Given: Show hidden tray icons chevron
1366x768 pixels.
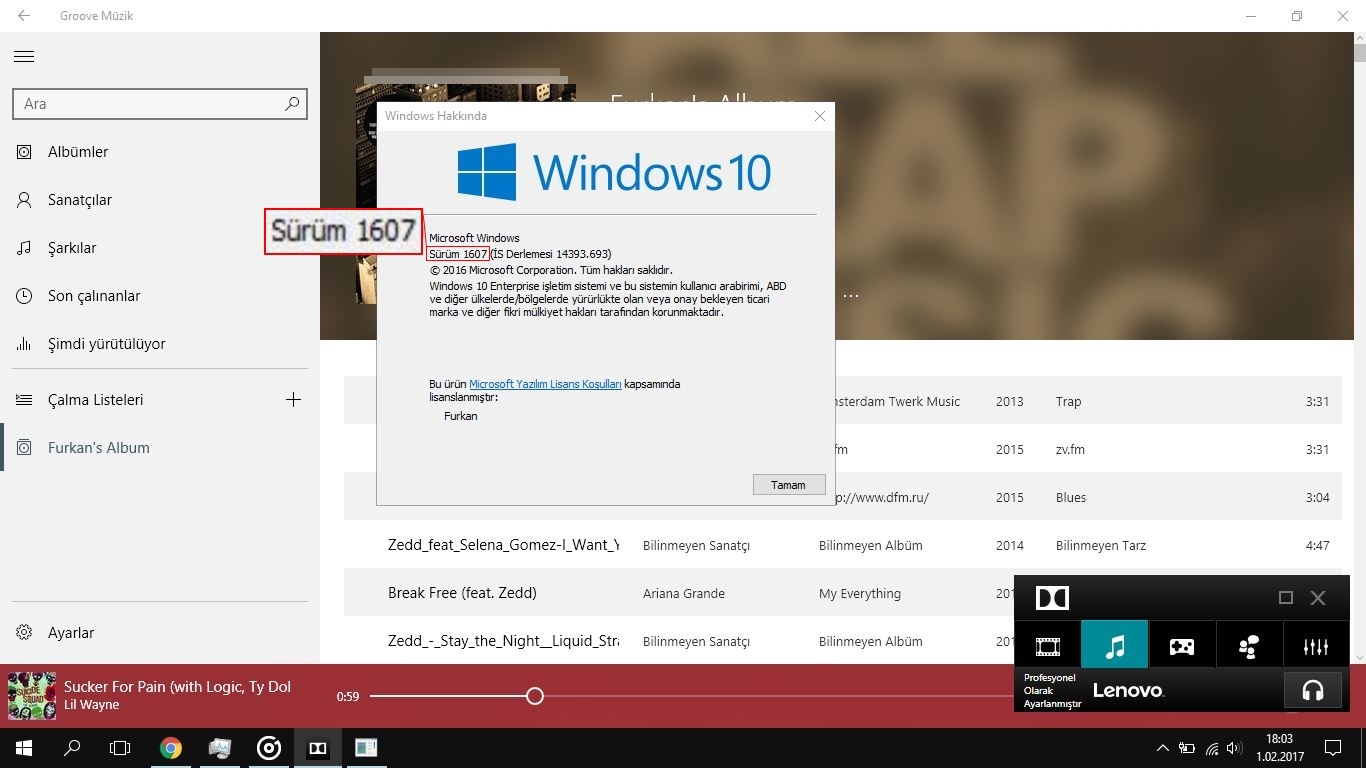Looking at the screenshot, I should 1162,748.
